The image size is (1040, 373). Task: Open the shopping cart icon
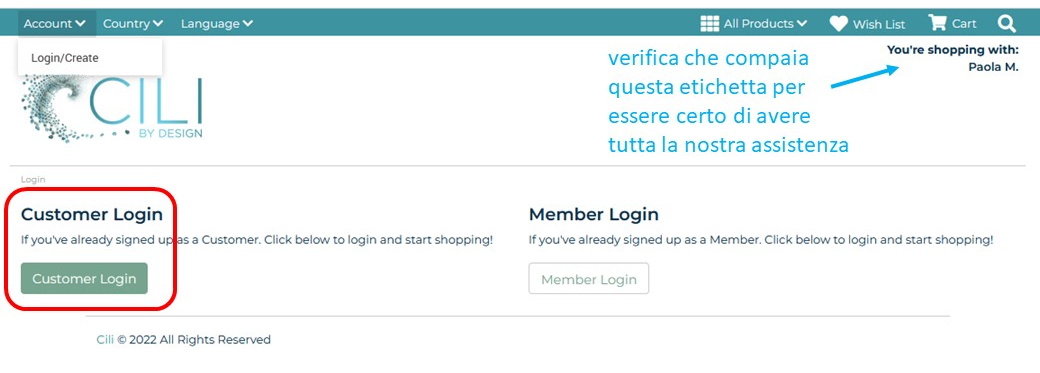937,23
